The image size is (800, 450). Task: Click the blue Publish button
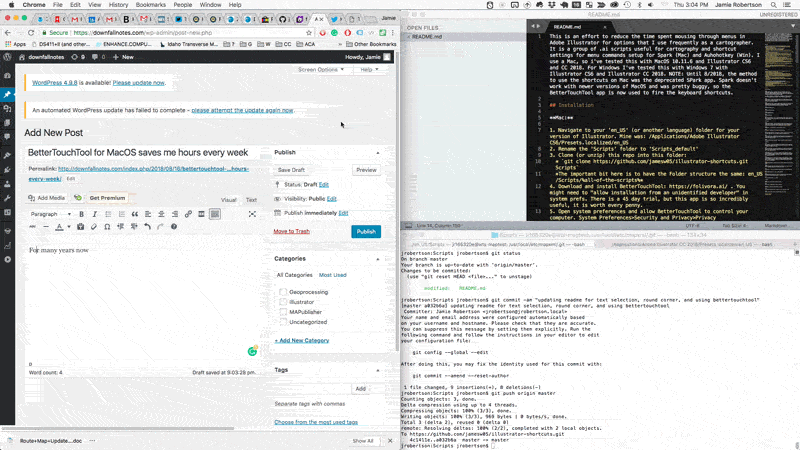pyautogui.click(x=366, y=232)
